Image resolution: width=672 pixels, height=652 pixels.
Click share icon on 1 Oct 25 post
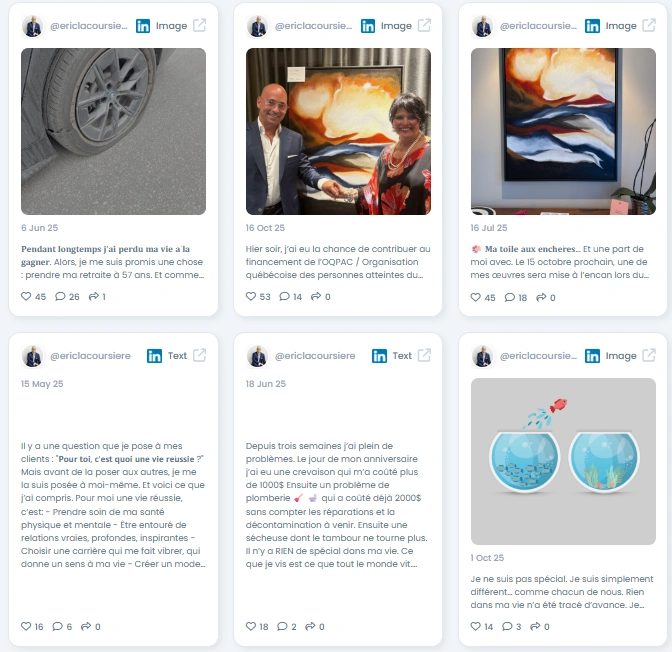535,626
